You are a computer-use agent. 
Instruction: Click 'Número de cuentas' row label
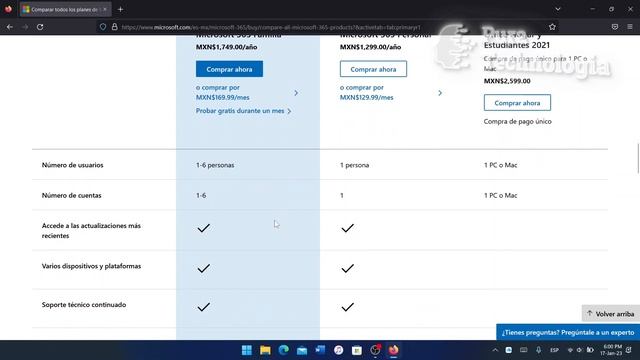(71, 195)
